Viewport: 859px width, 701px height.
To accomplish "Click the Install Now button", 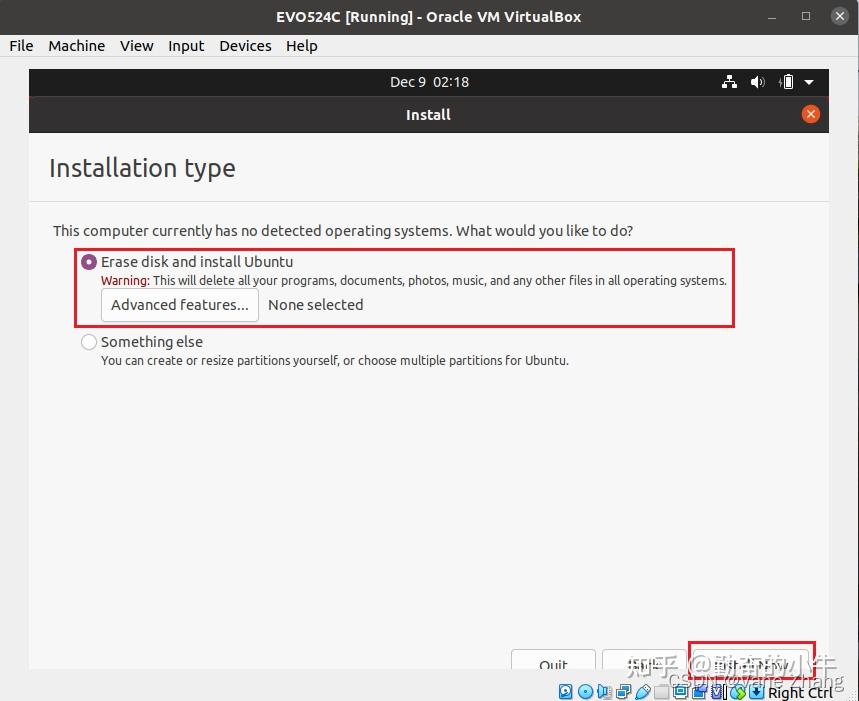I will [x=752, y=660].
